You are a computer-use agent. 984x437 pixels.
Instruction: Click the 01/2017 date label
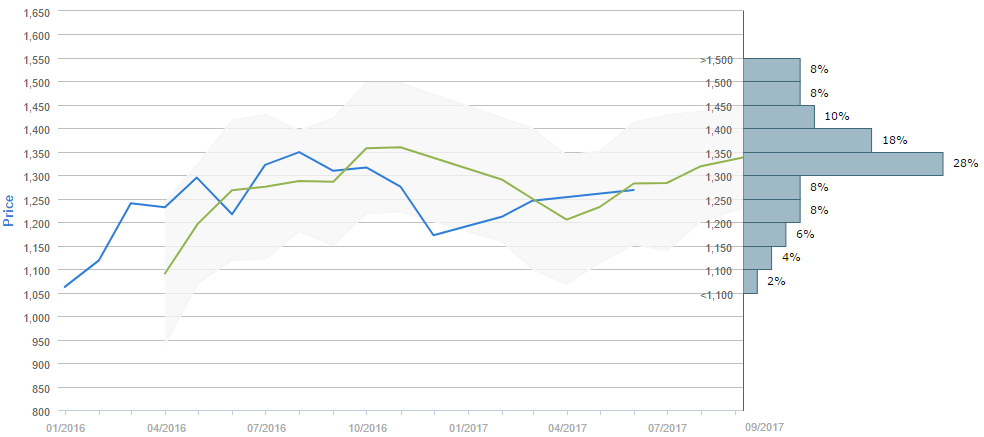click(467, 427)
